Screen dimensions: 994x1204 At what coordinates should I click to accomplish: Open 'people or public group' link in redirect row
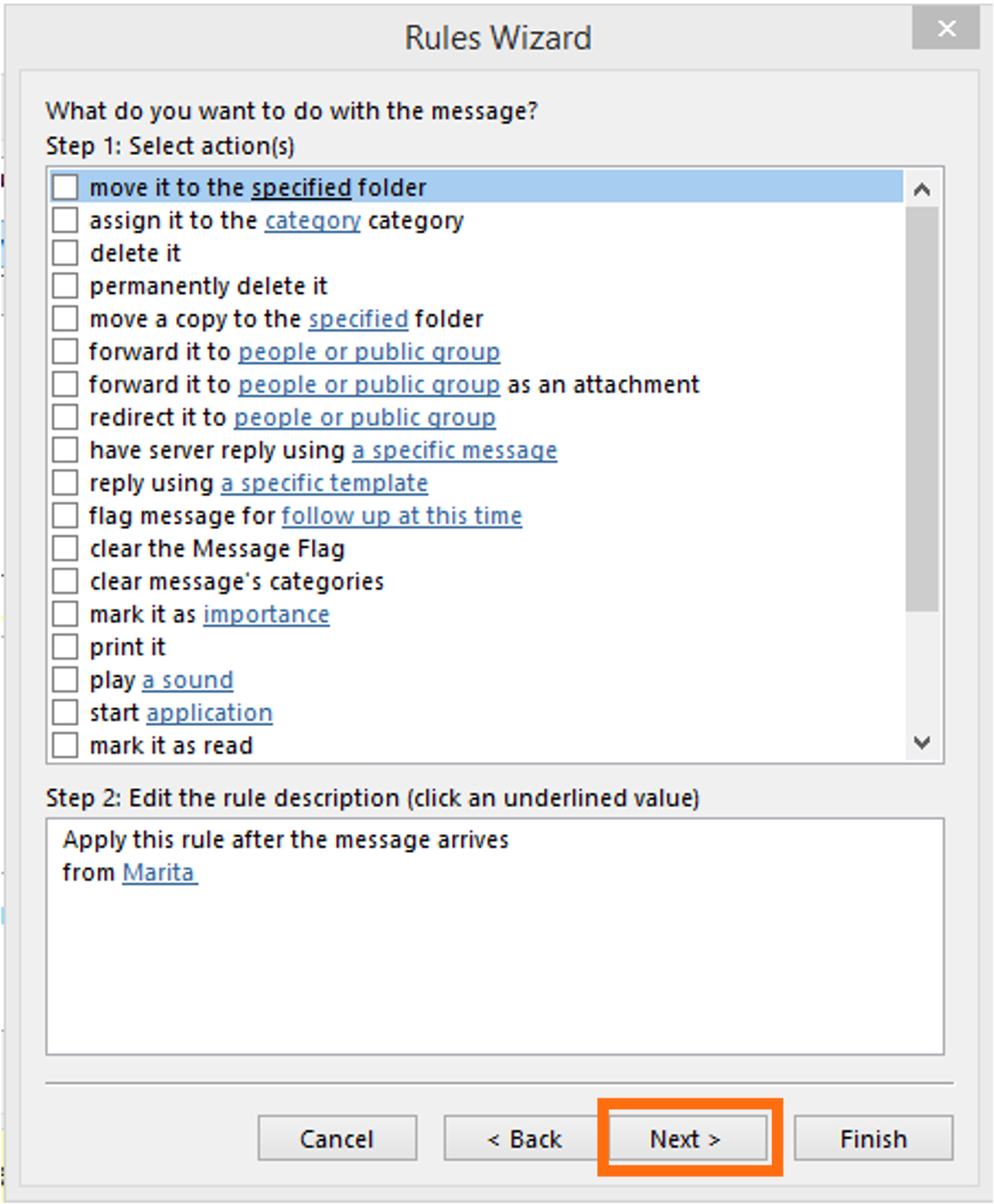pyautogui.click(x=364, y=417)
